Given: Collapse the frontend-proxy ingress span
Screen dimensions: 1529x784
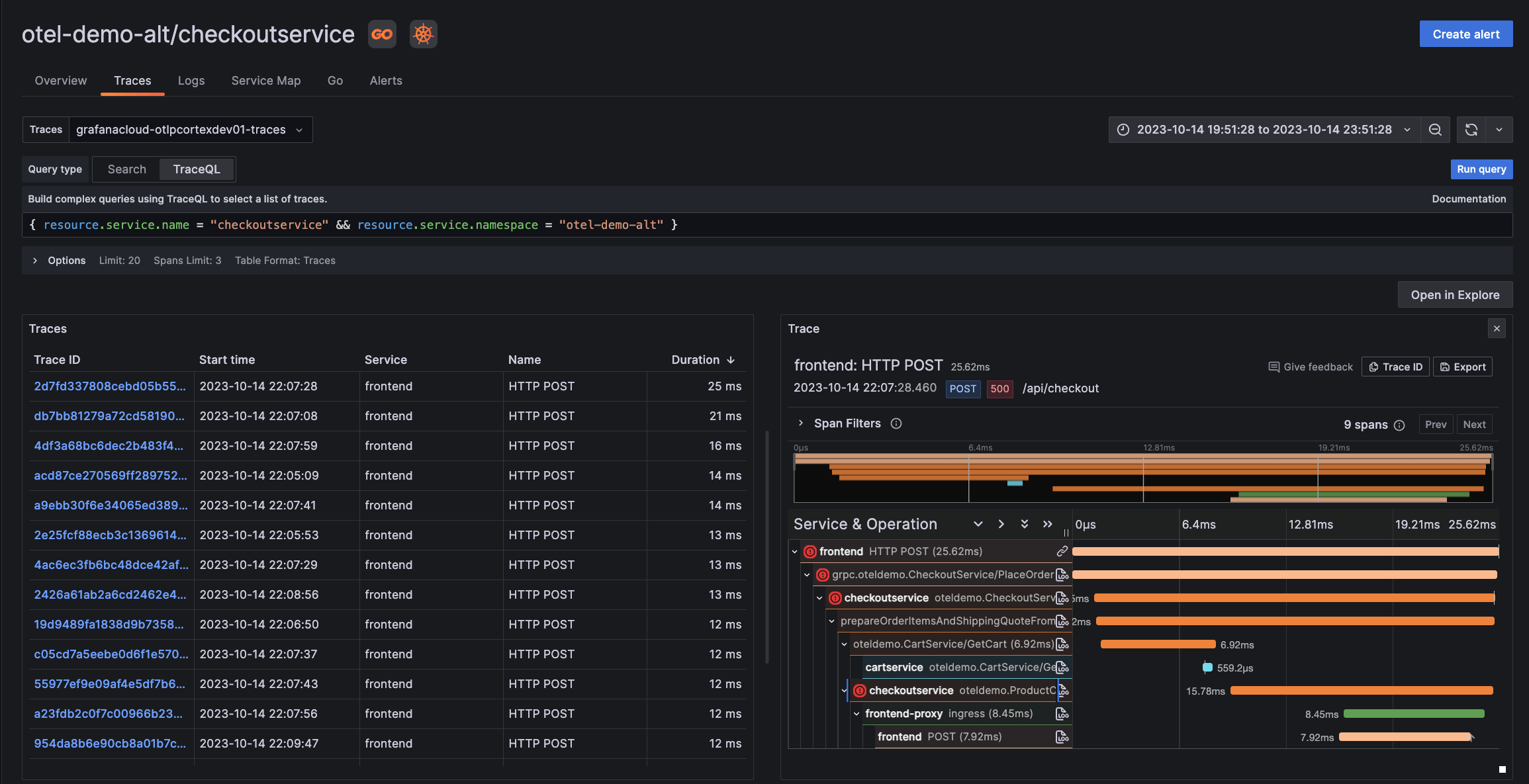Looking at the screenshot, I should (x=857, y=713).
